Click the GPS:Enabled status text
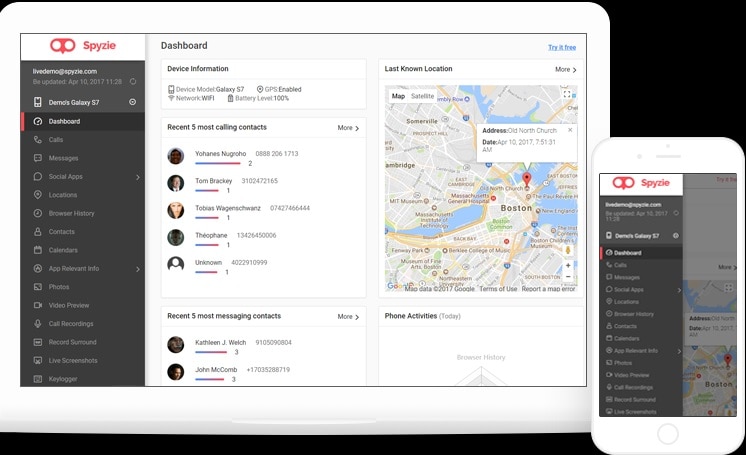The width and height of the screenshot is (746, 455). coord(283,89)
